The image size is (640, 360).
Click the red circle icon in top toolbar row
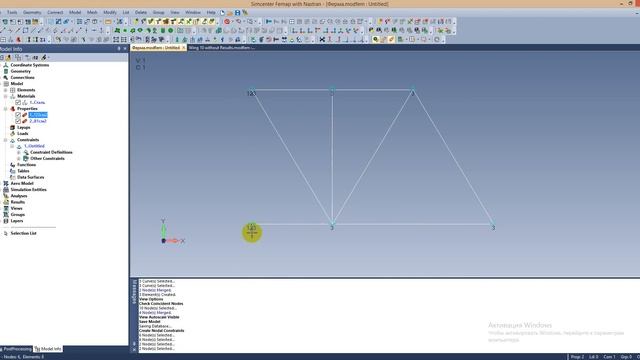(227, 22)
